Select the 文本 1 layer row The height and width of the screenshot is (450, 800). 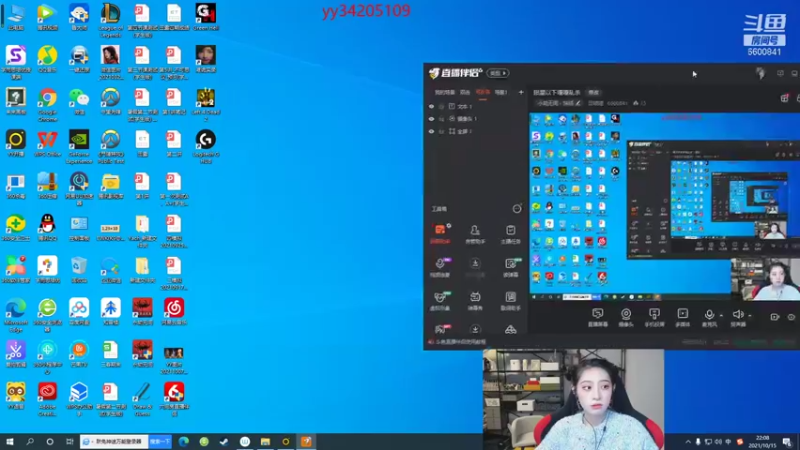tap(476, 107)
